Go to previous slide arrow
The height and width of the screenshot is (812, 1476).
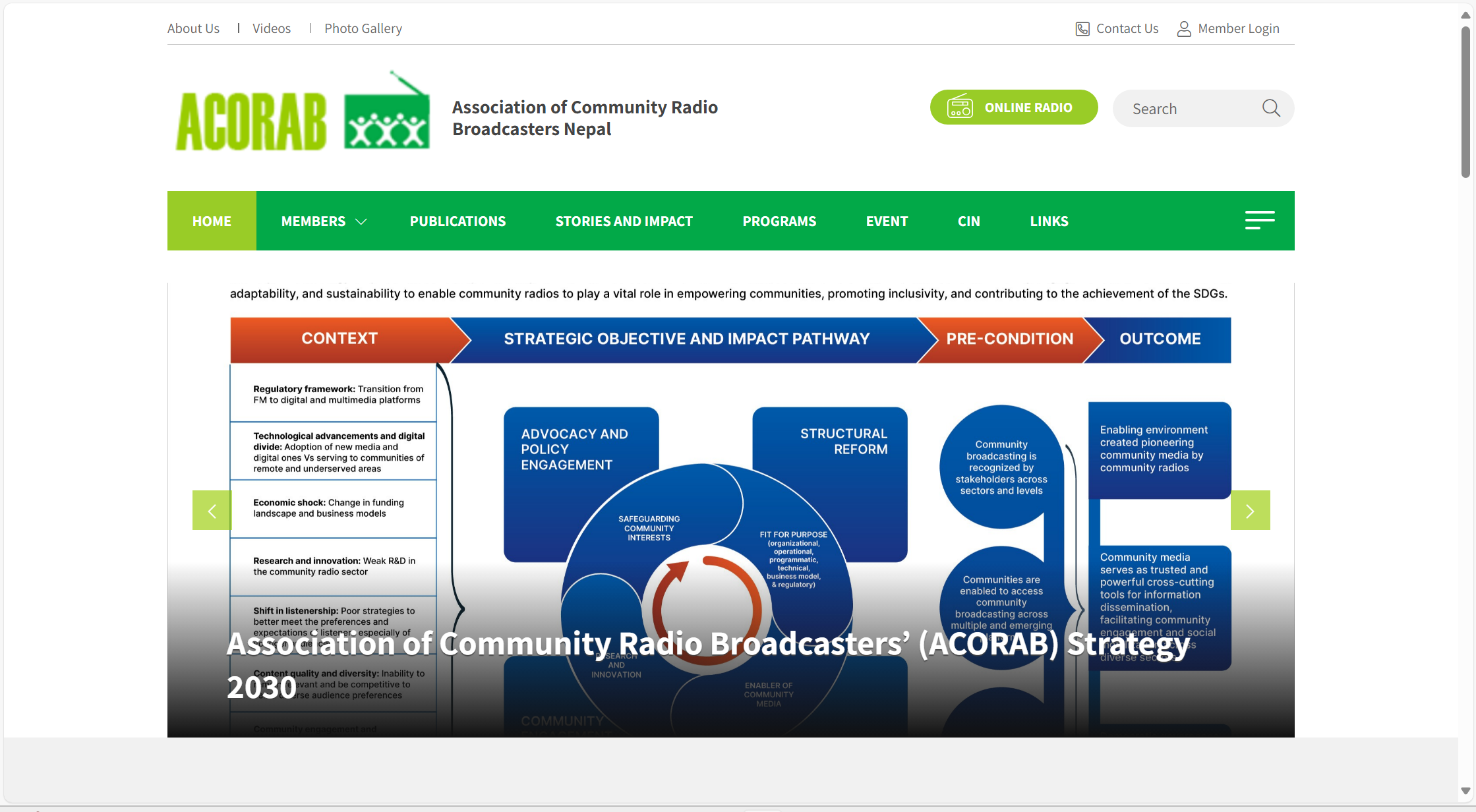212,510
